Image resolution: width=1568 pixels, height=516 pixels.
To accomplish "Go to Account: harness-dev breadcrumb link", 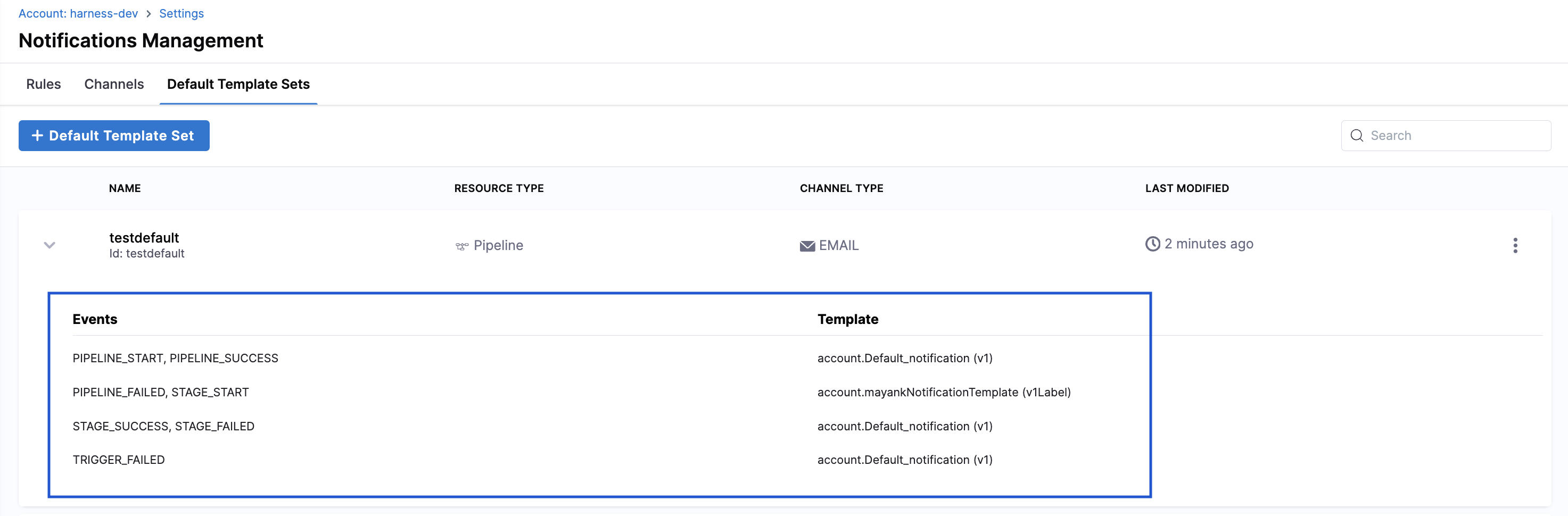I will pos(78,13).
